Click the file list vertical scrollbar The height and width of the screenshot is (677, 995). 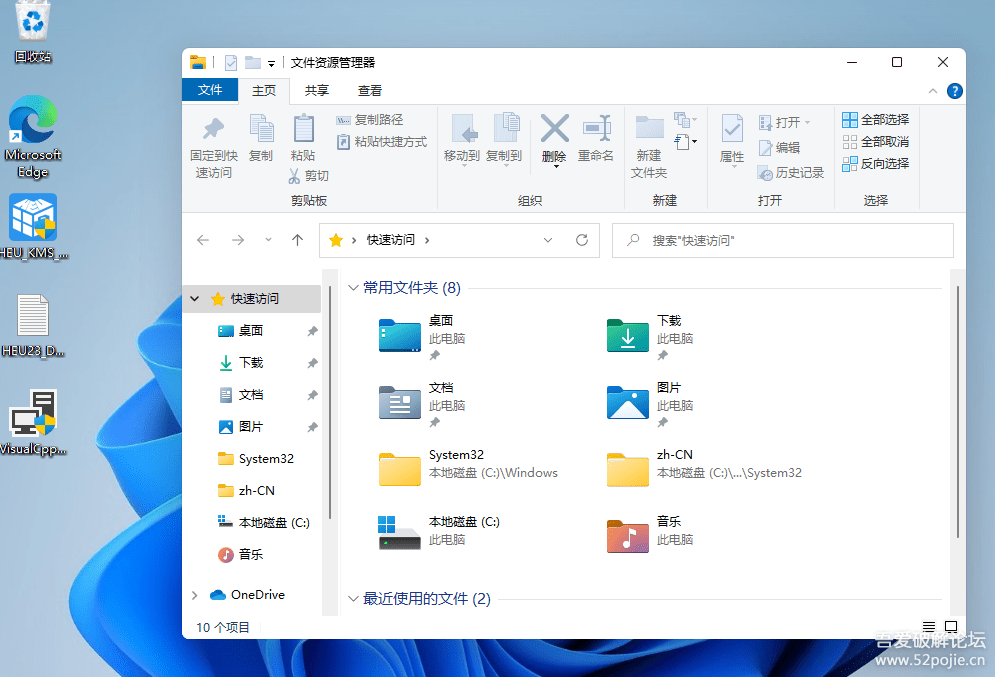pyautogui.click(x=958, y=412)
